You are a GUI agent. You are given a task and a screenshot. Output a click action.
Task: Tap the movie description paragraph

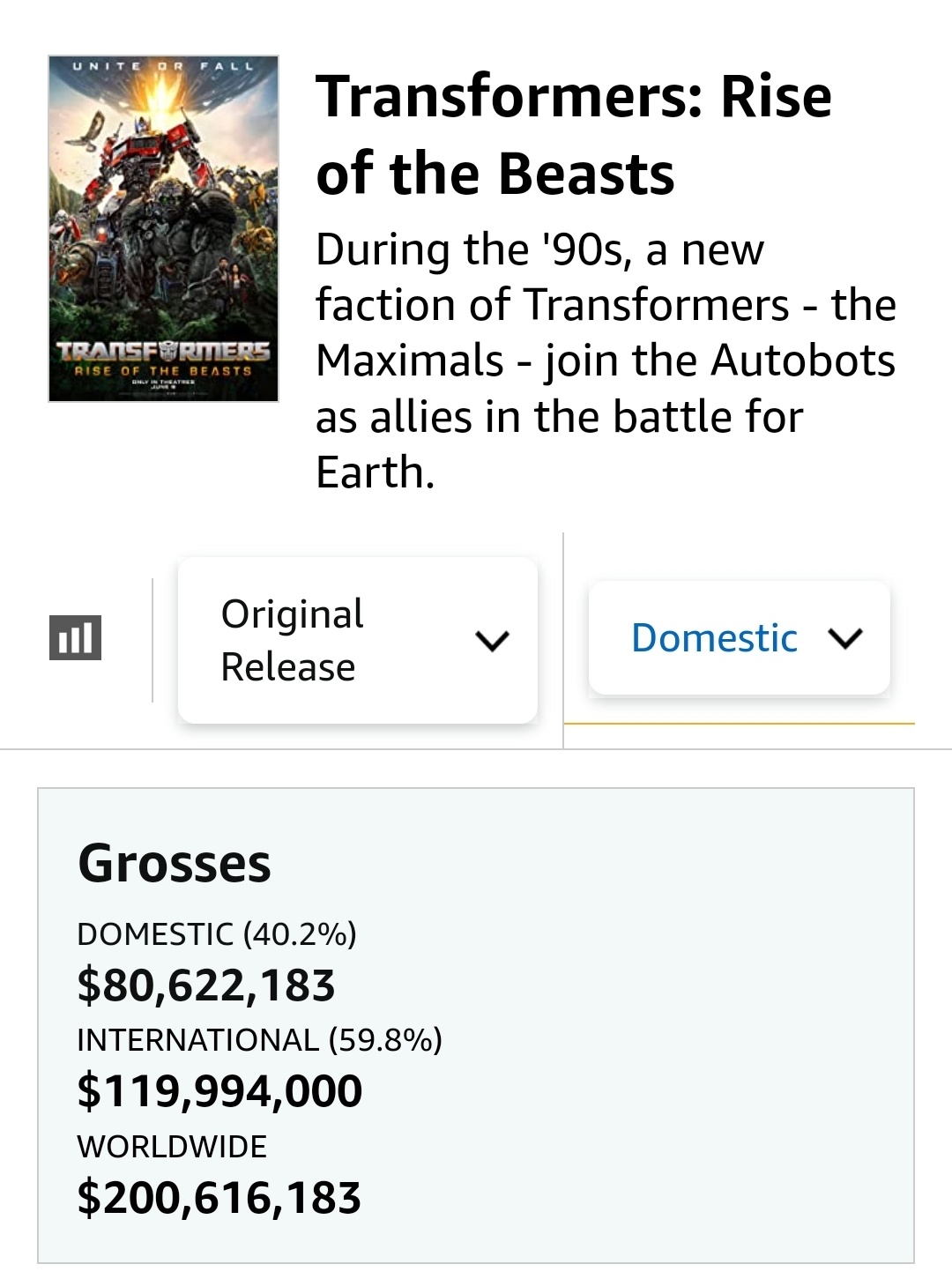[606, 361]
